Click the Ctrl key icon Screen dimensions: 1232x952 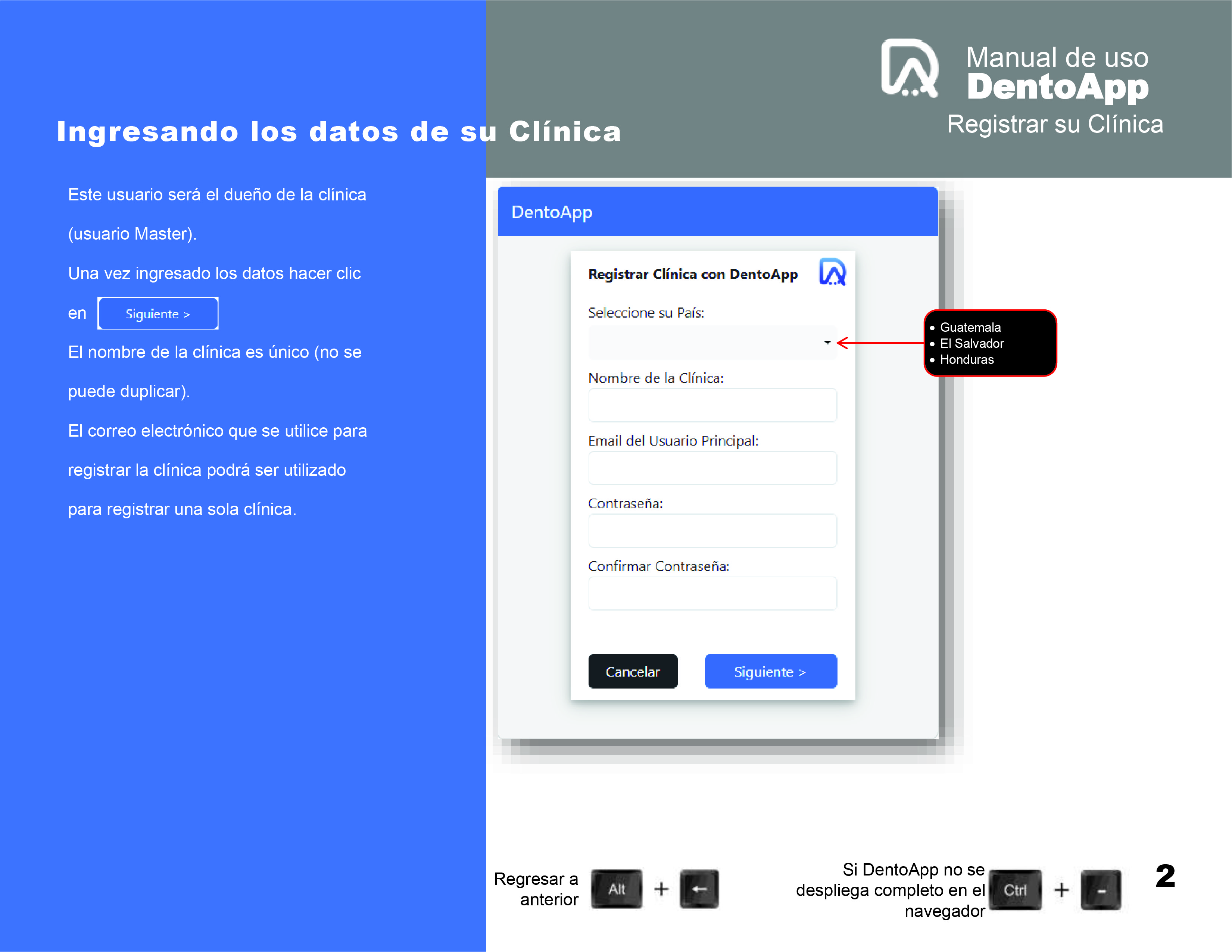click(x=1016, y=889)
